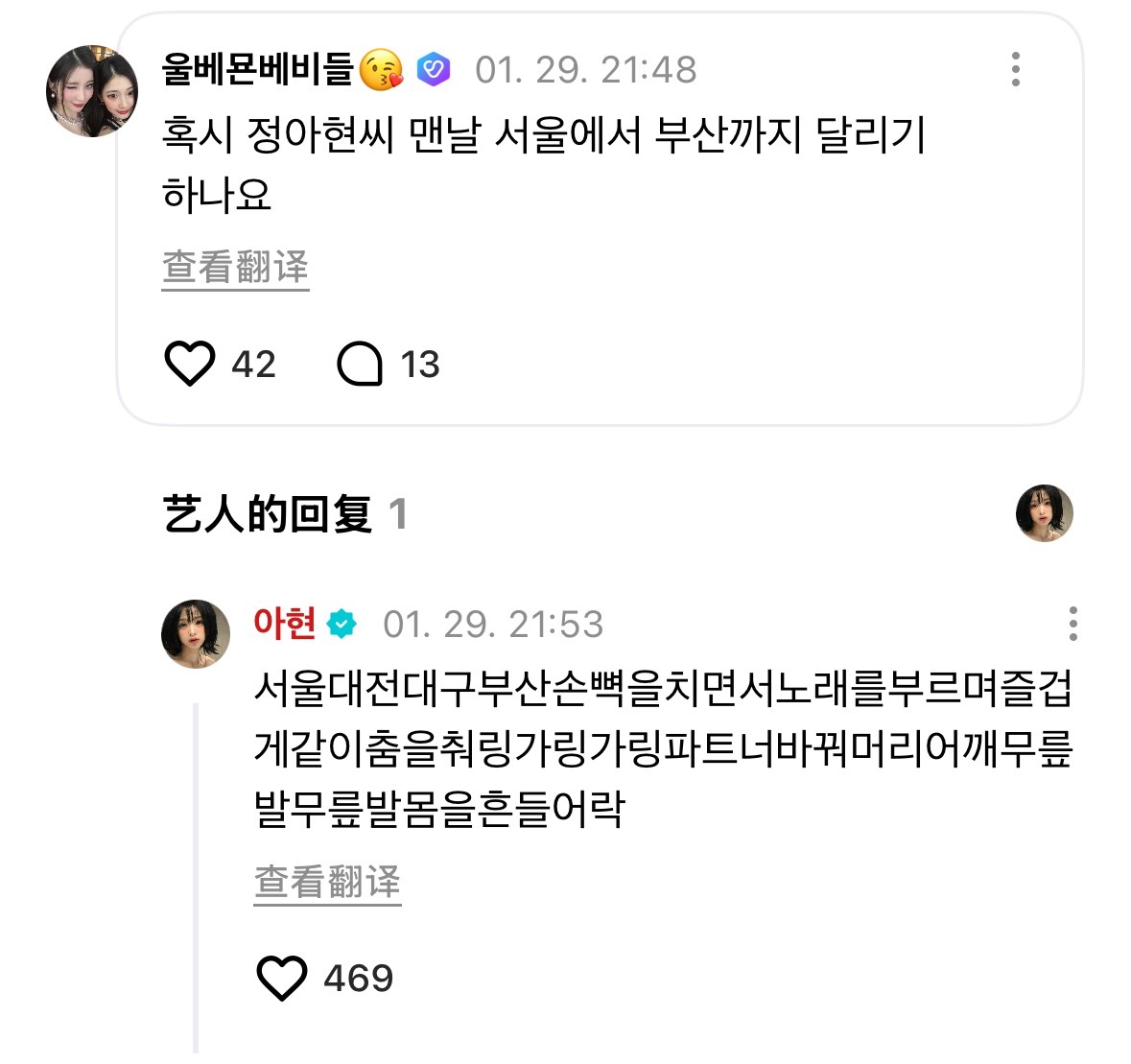The image size is (1131, 1064).
Task: Click the timestamp 01. 29. 21:53
Action: (492, 624)
